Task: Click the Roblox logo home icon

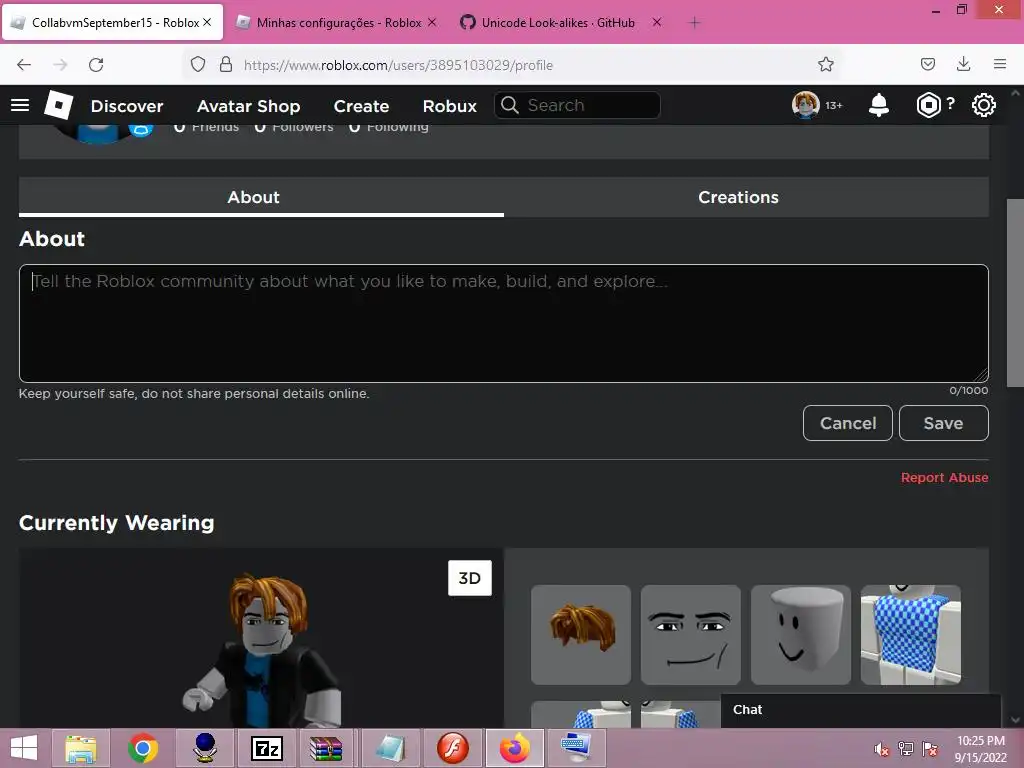Action: pyautogui.click(x=59, y=105)
